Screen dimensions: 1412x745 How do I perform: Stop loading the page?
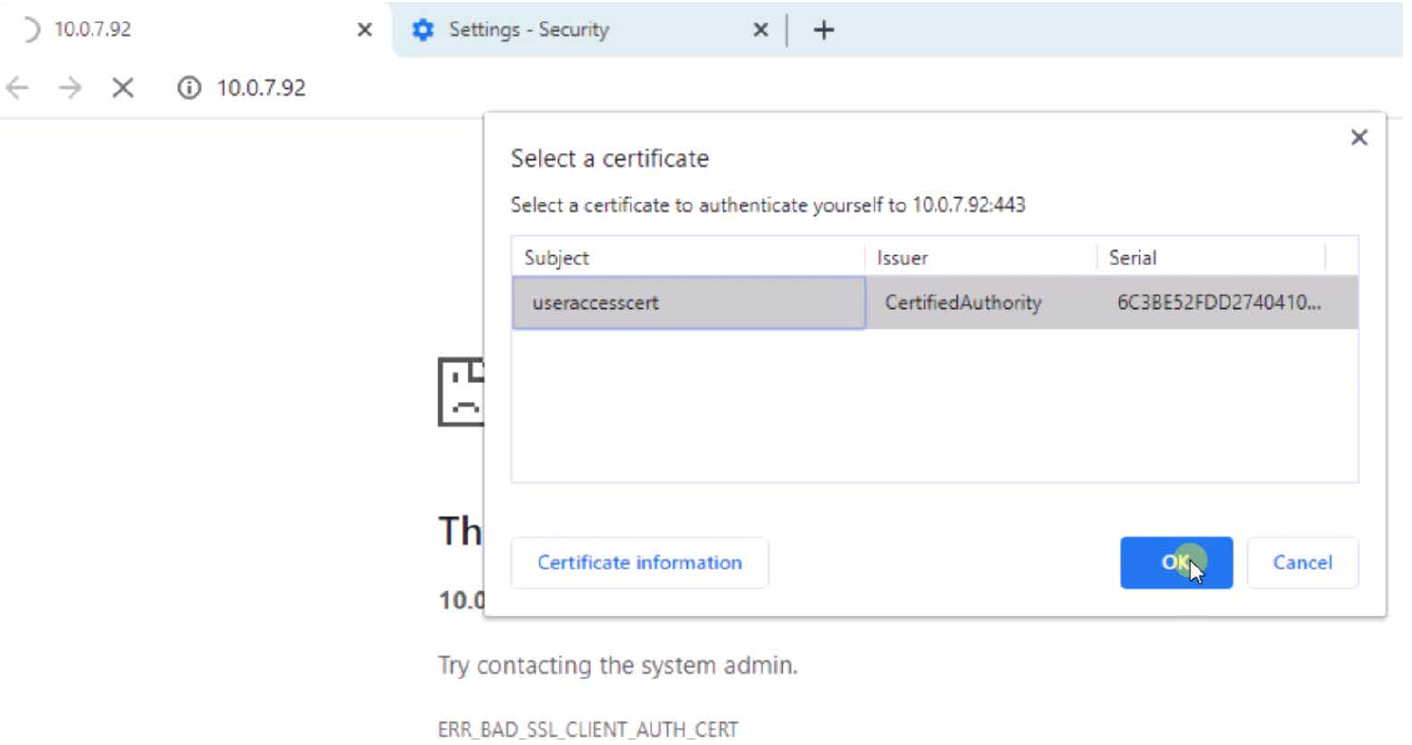[123, 88]
